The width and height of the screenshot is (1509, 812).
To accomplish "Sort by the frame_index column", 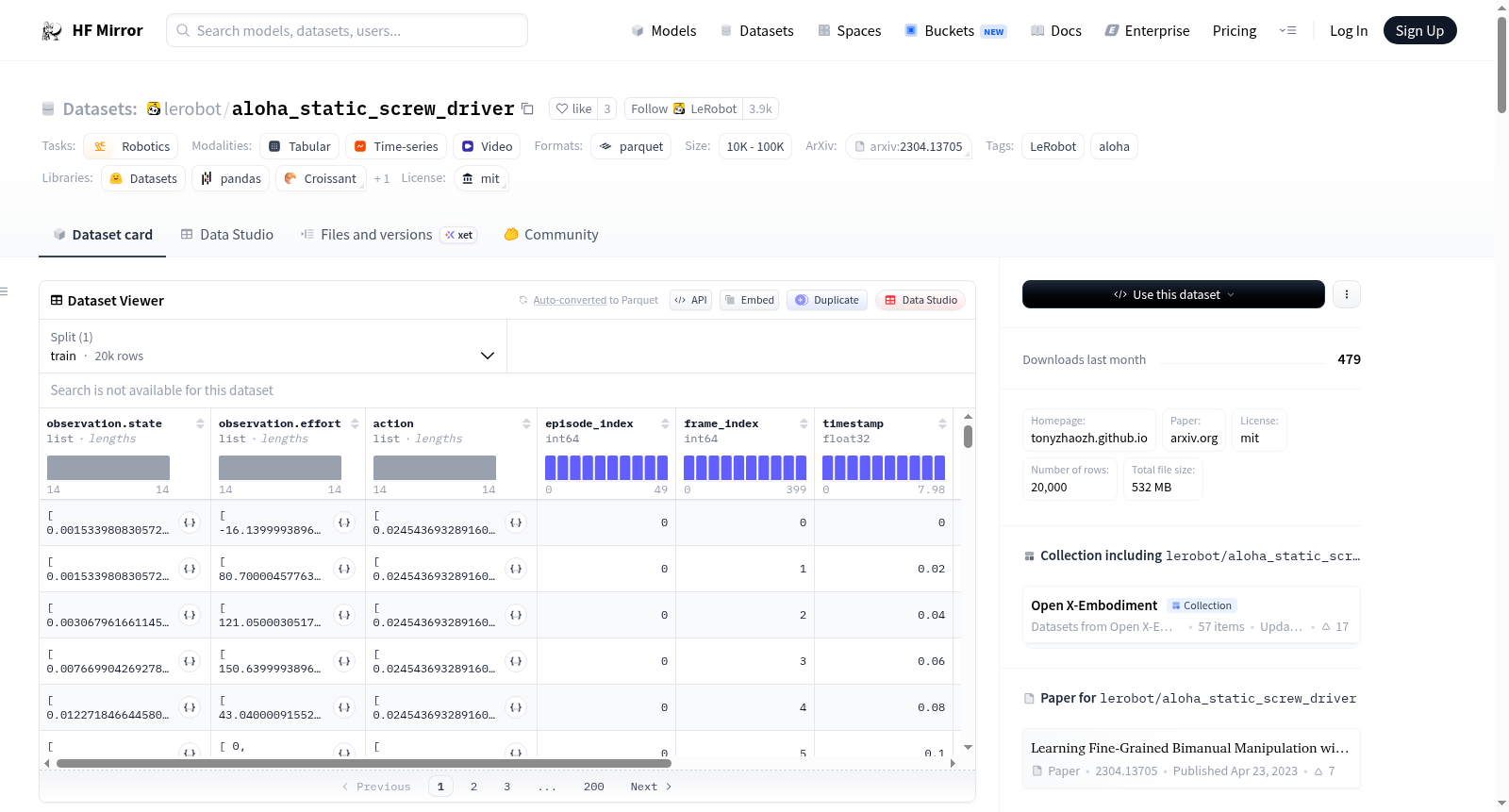I will click(x=804, y=424).
